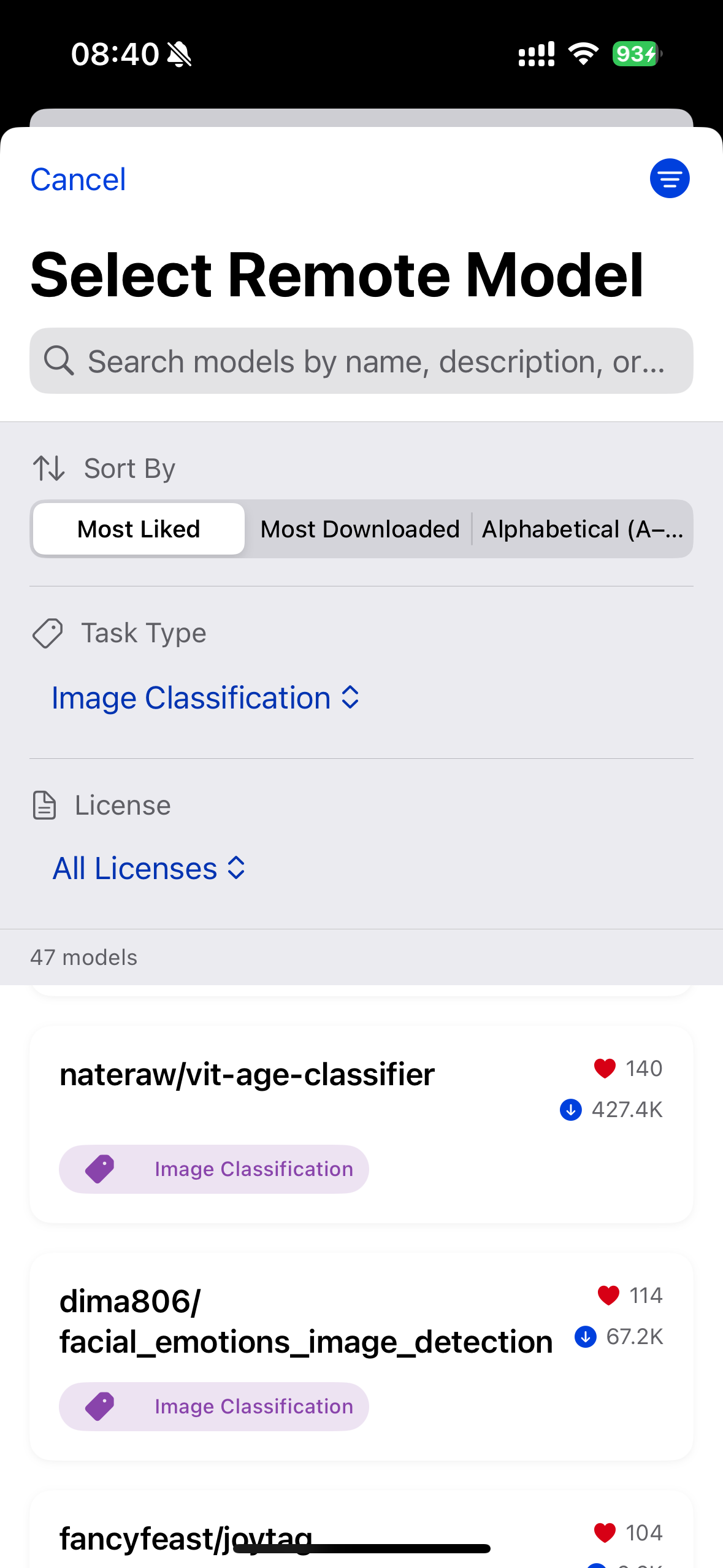Click the search magnifier icon
This screenshot has height=1568, width=723.
tap(59, 360)
